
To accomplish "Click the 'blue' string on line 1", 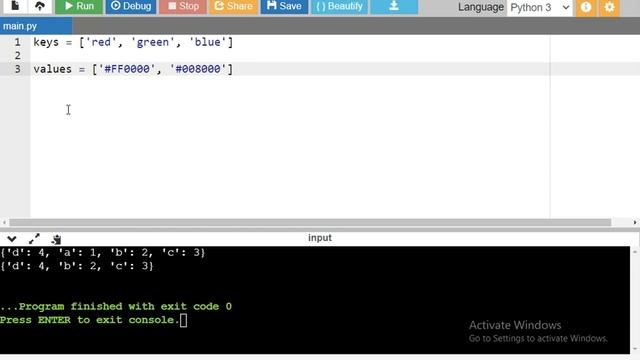I will [207, 42].
